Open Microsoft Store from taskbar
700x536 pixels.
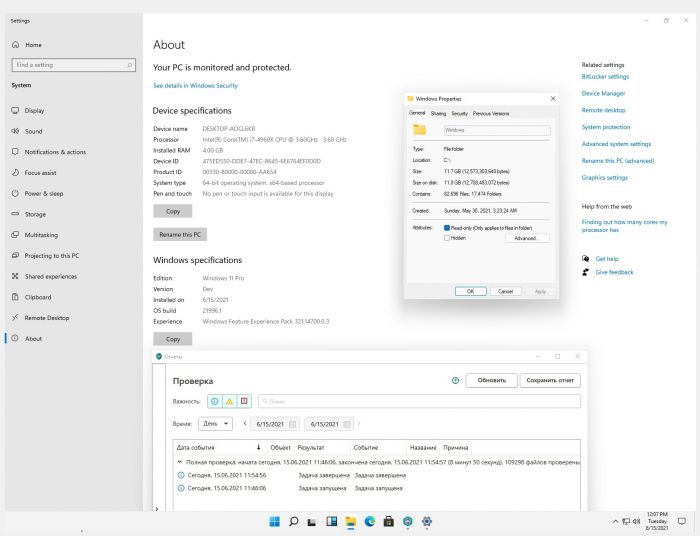pos(389,521)
